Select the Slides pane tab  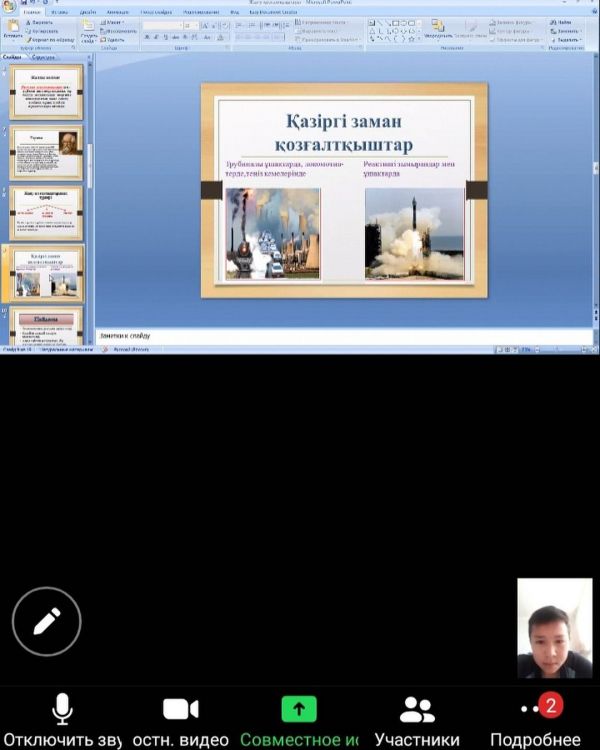pyautogui.click(x=15, y=58)
